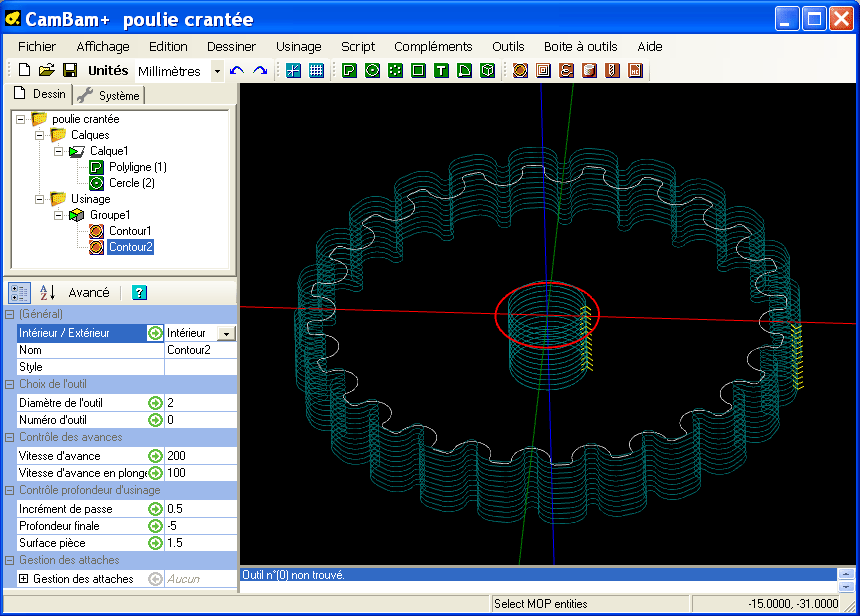Open the Usinage menu
This screenshot has height=616, width=860.
pos(298,47)
